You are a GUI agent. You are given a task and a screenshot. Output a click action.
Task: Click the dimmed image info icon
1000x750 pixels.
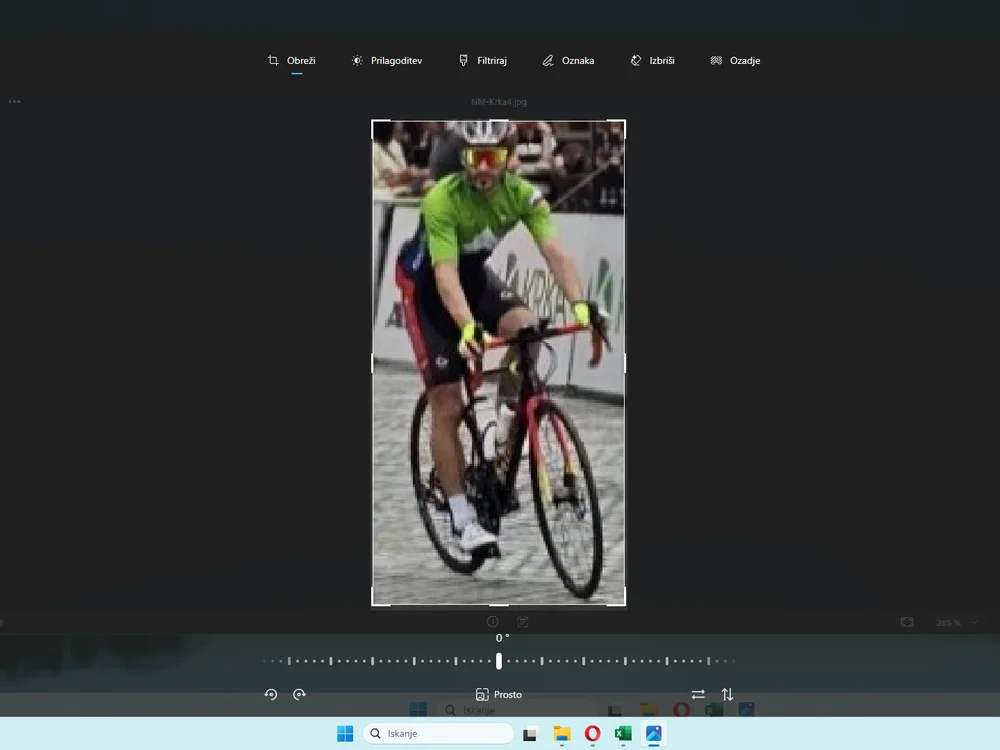click(x=492, y=621)
